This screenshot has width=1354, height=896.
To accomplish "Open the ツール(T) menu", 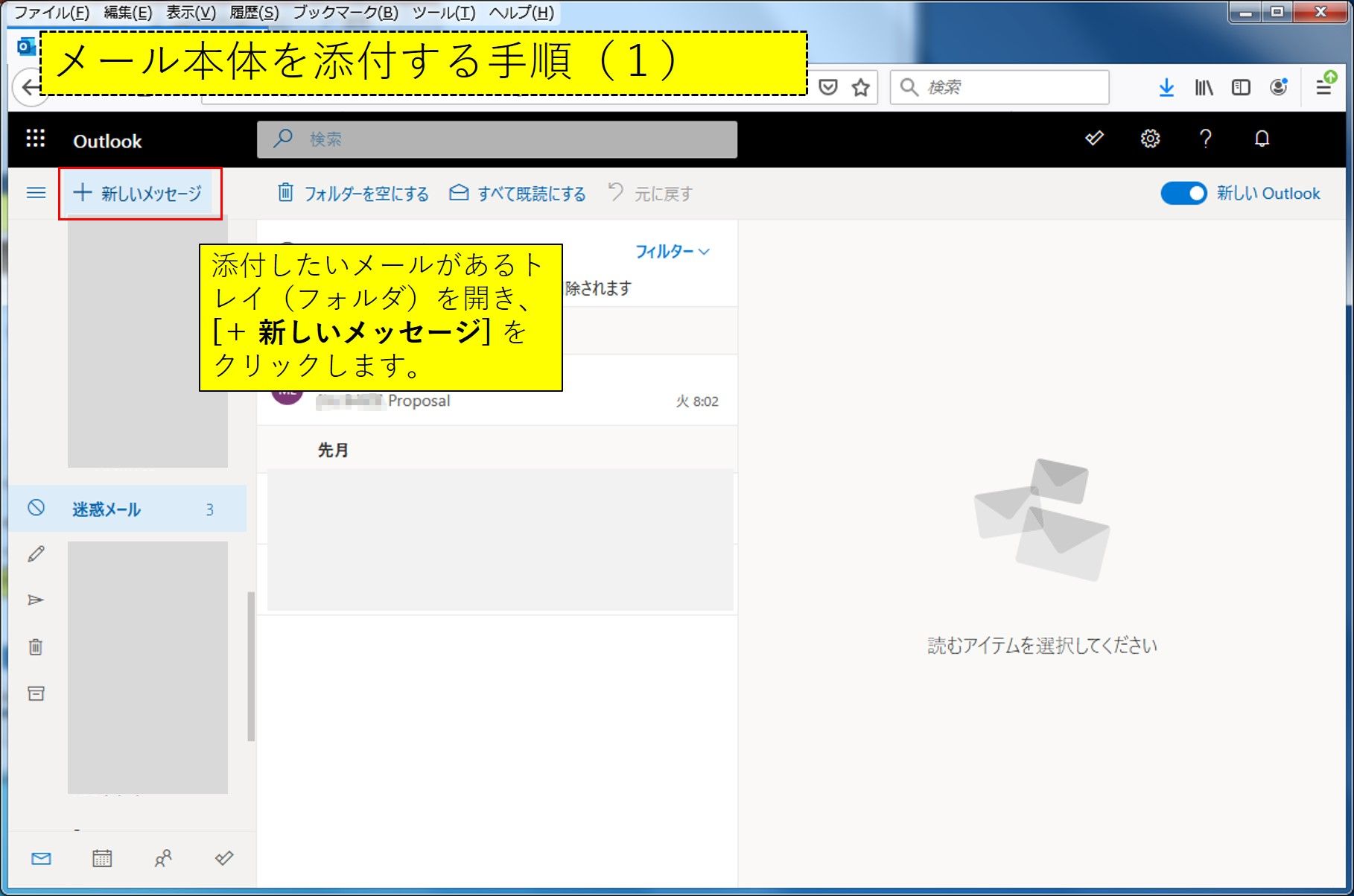I will 444,12.
